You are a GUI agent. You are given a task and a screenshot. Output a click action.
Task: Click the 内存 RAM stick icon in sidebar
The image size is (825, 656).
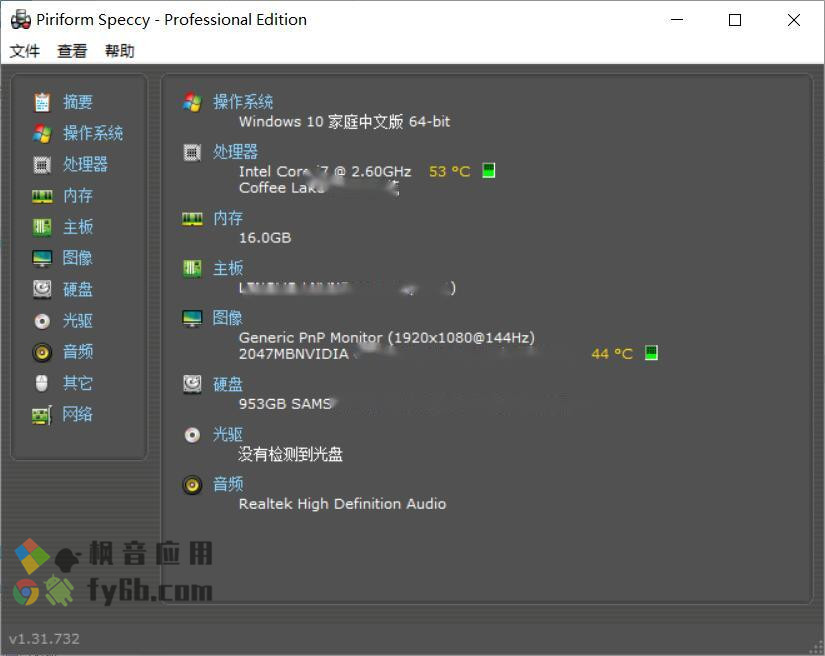pyautogui.click(x=42, y=196)
